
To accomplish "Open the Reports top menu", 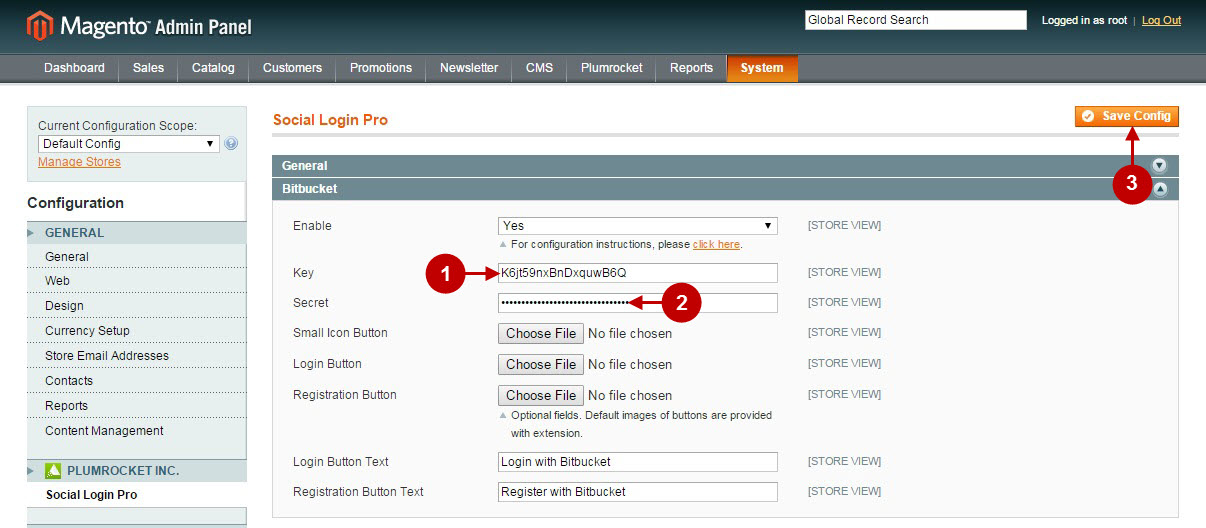I will coord(691,68).
